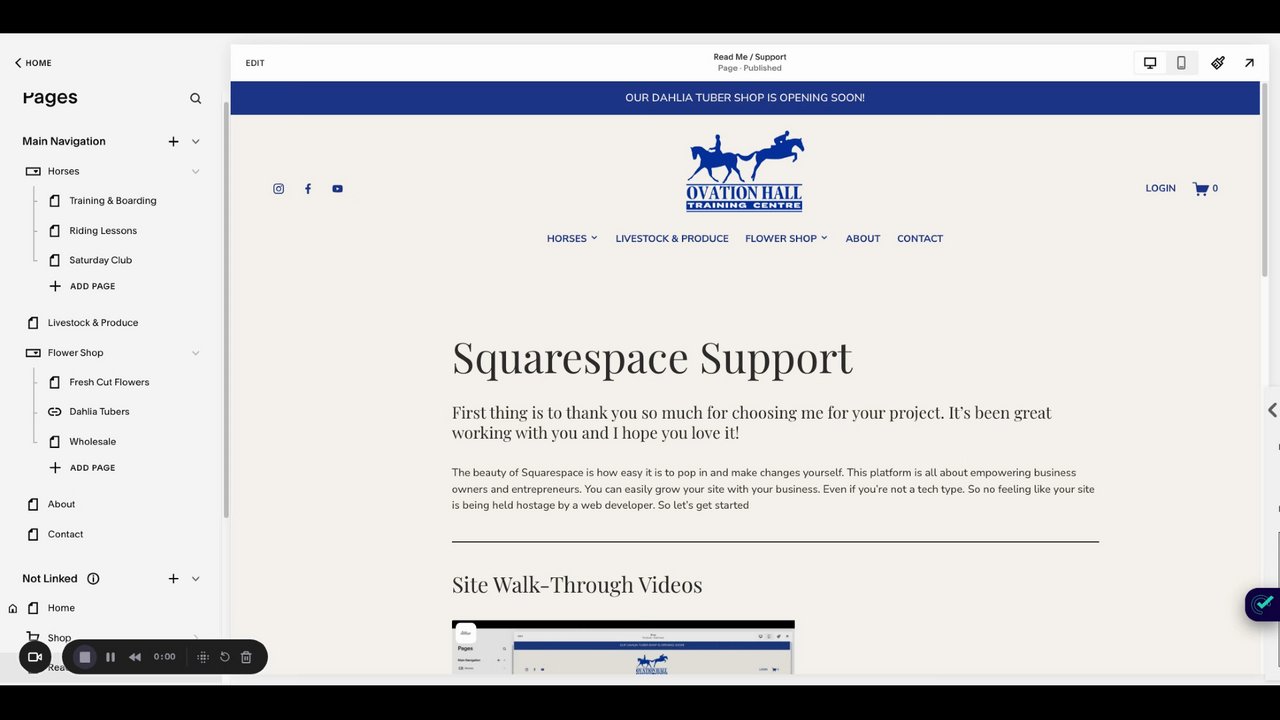Show Not Linked info tooltip icon
Viewport: 1280px width, 720px height.
click(x=93, y=579)
